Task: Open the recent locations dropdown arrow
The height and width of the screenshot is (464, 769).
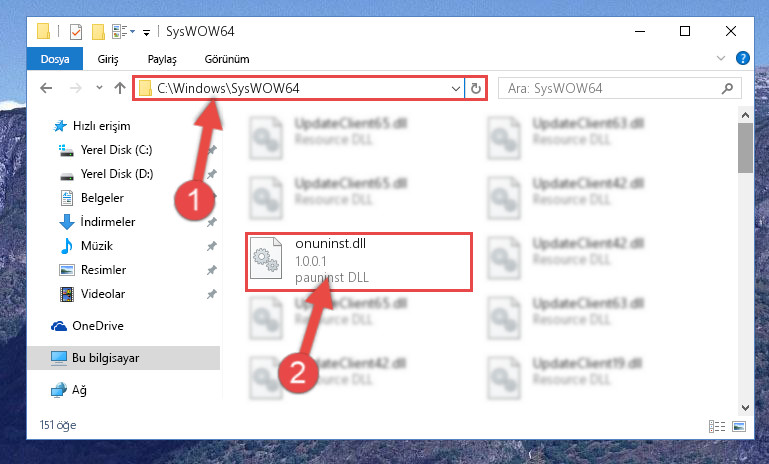Action: coord(99,88)
